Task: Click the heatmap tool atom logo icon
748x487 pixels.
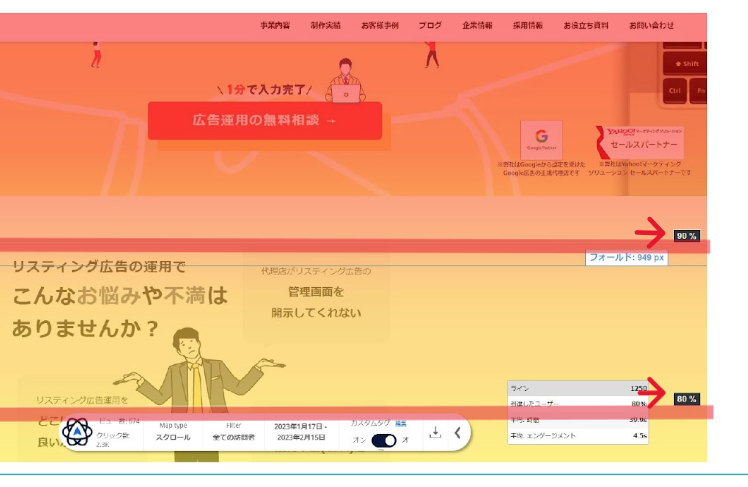Action: [x=77, y=432]
